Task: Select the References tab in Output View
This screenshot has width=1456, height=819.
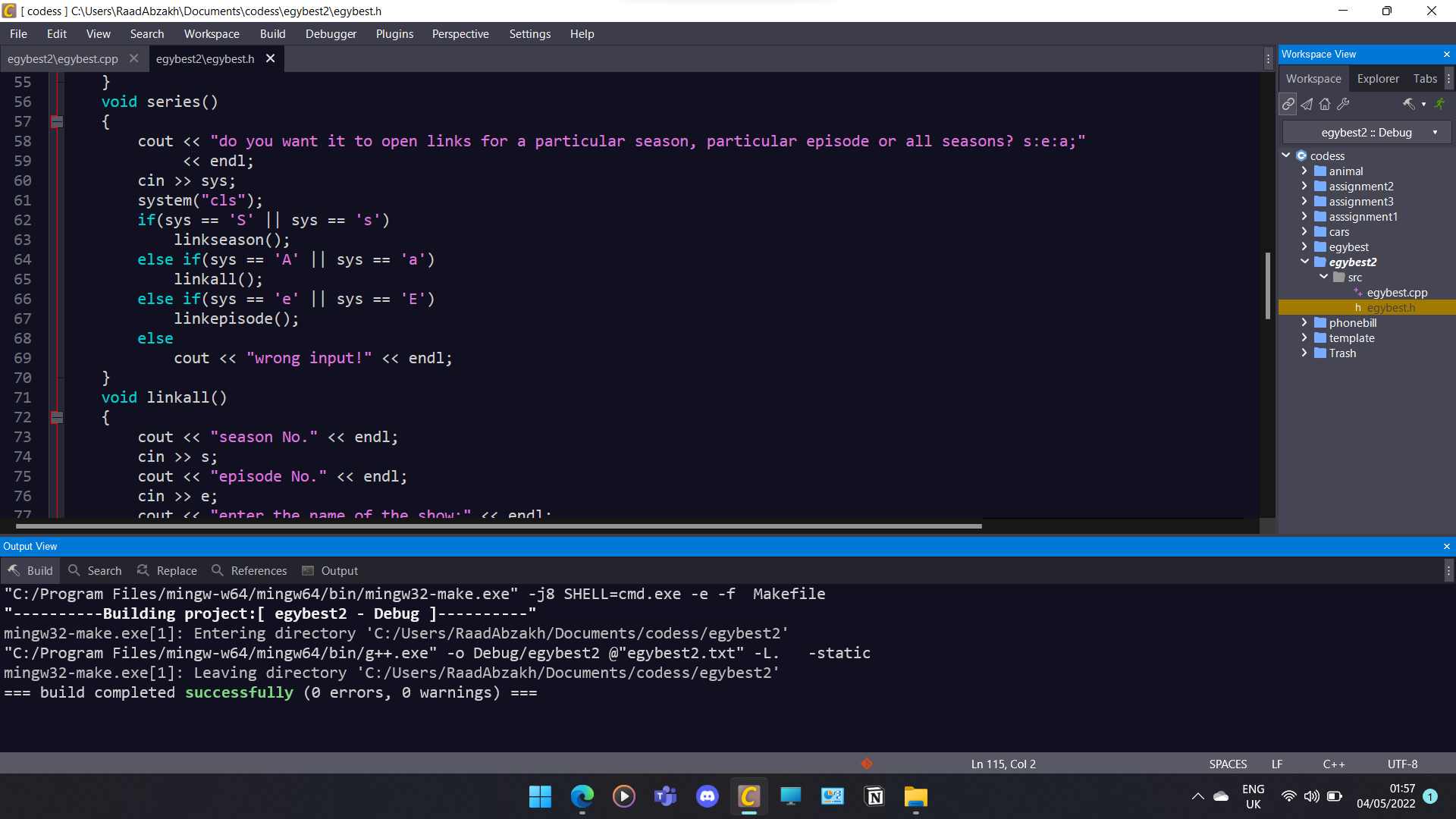Action: tap(259, 570)
